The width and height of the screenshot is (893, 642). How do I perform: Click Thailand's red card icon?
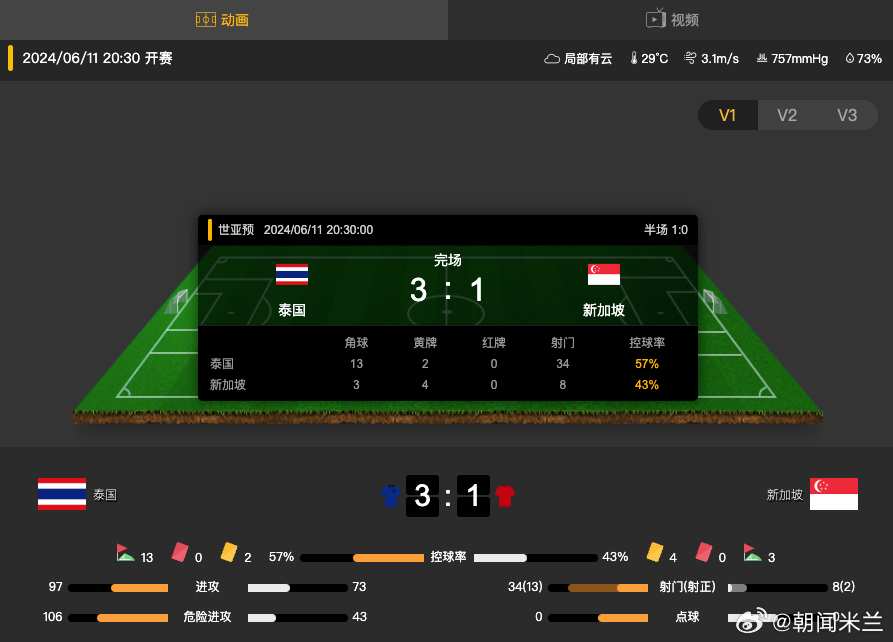point(180,552)
